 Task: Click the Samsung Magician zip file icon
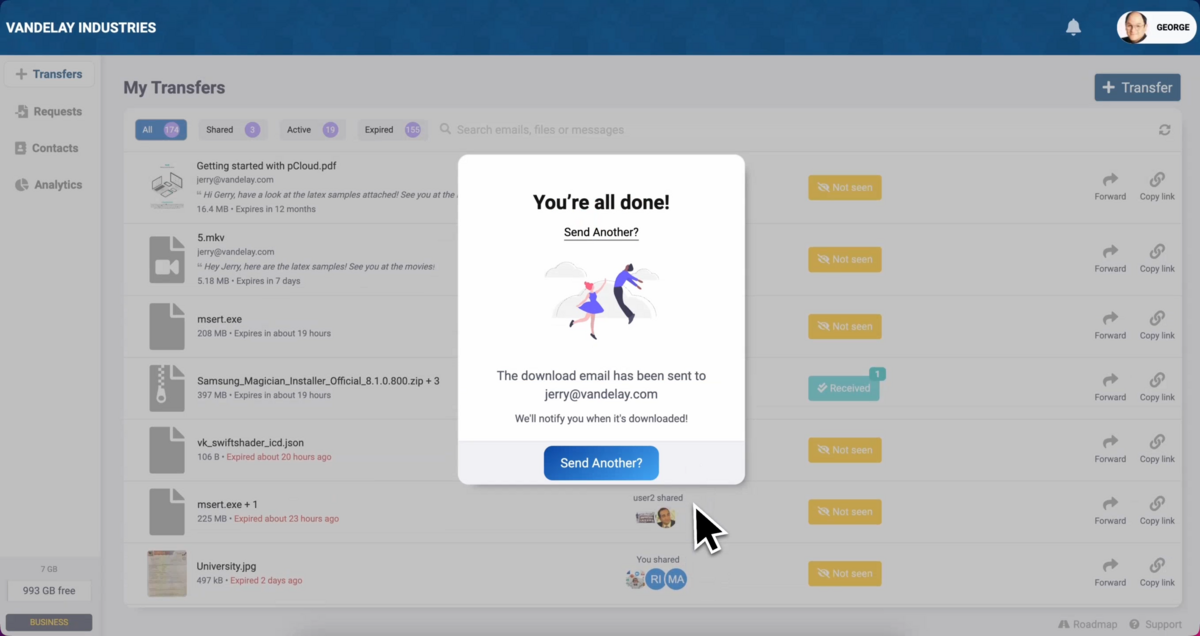pos(166,388)
